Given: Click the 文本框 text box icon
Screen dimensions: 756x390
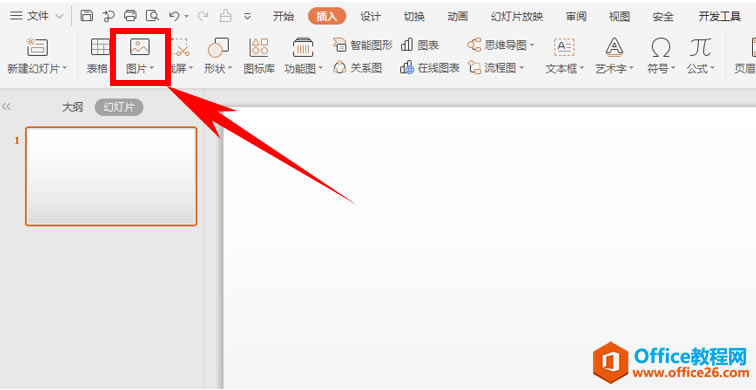Looking at the screenshot, I should [x=564, y=47].
